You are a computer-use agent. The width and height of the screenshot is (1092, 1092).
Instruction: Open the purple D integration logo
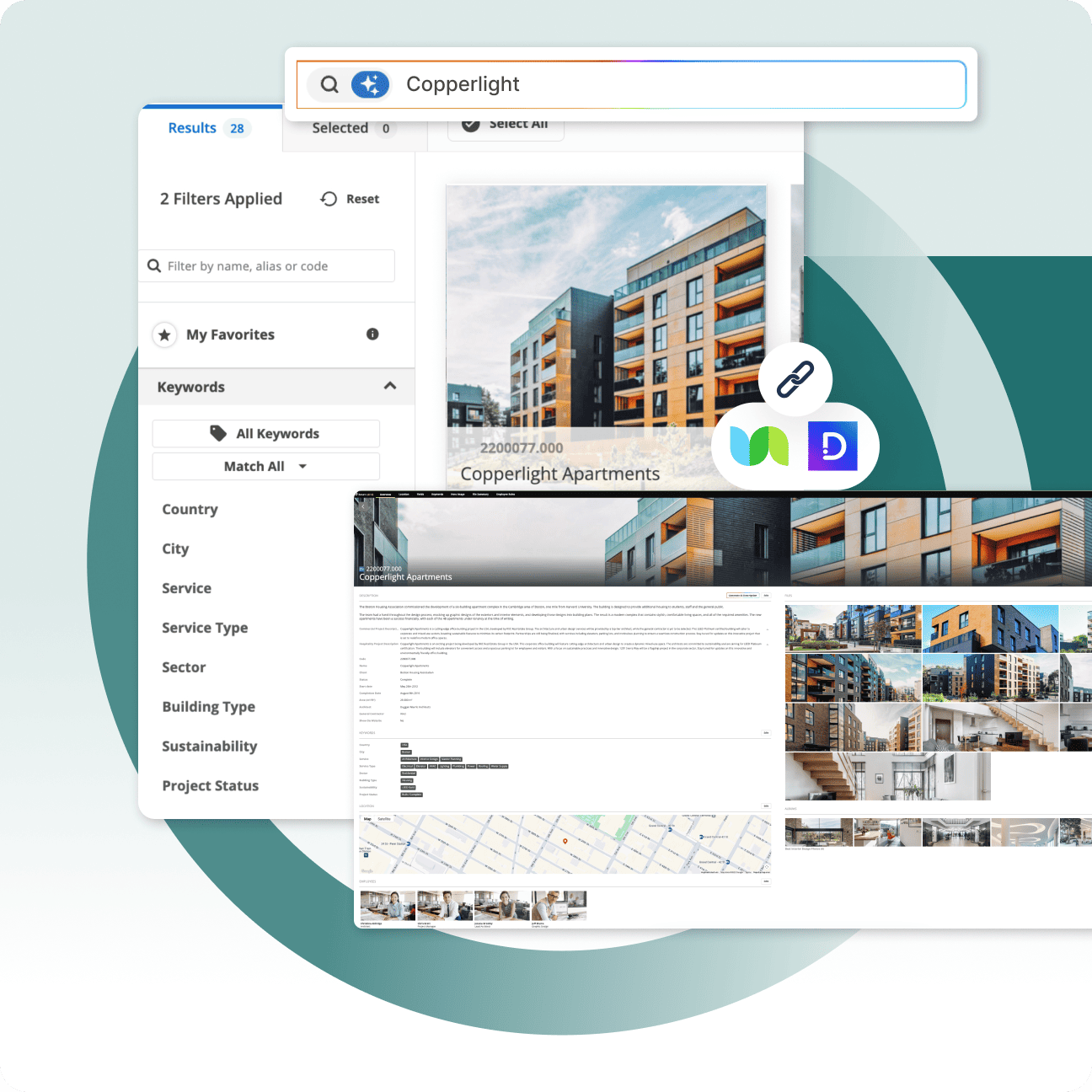[832, 446]
